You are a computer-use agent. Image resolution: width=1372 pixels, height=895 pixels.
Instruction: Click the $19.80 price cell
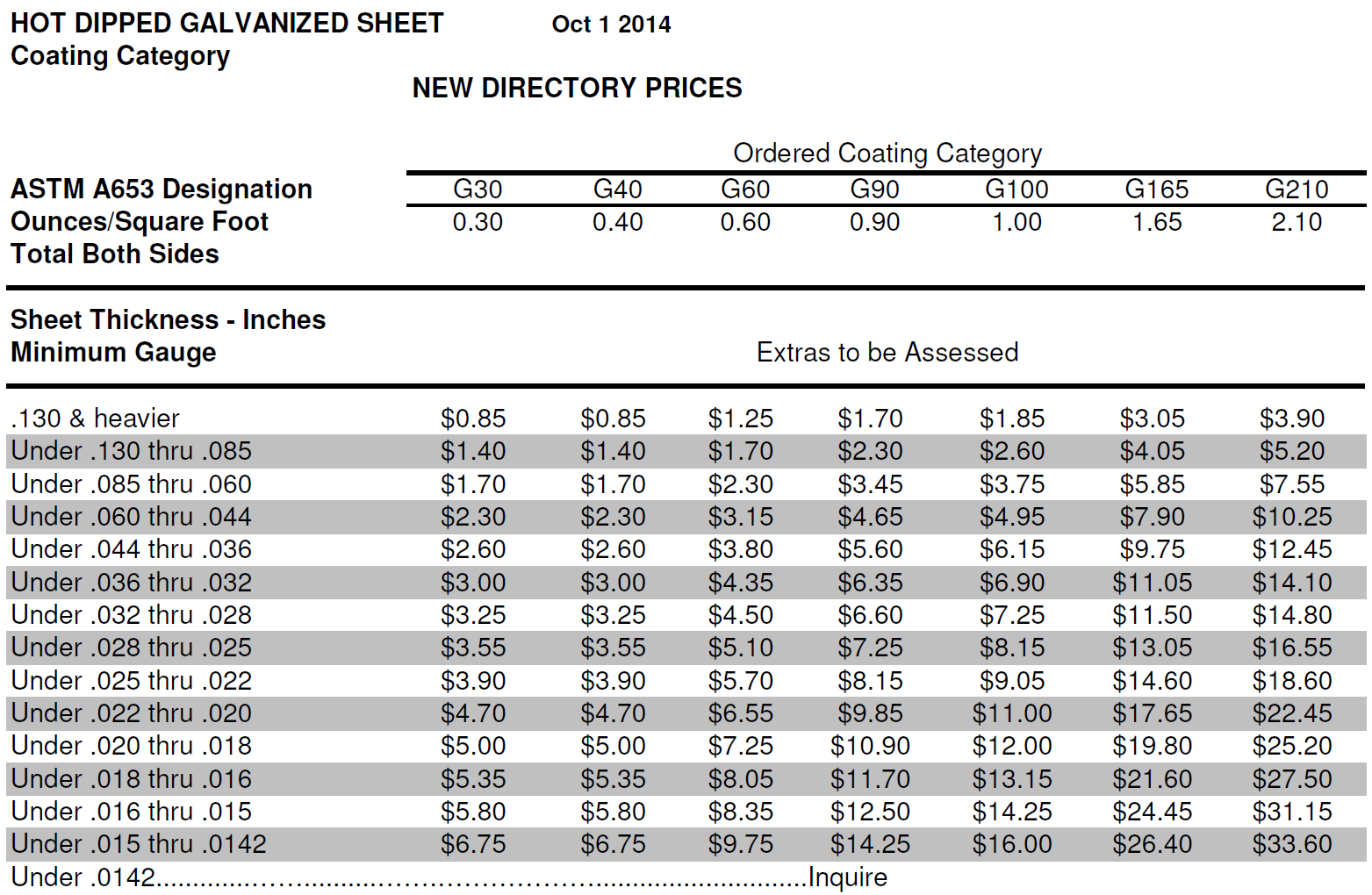point(1152,746)
